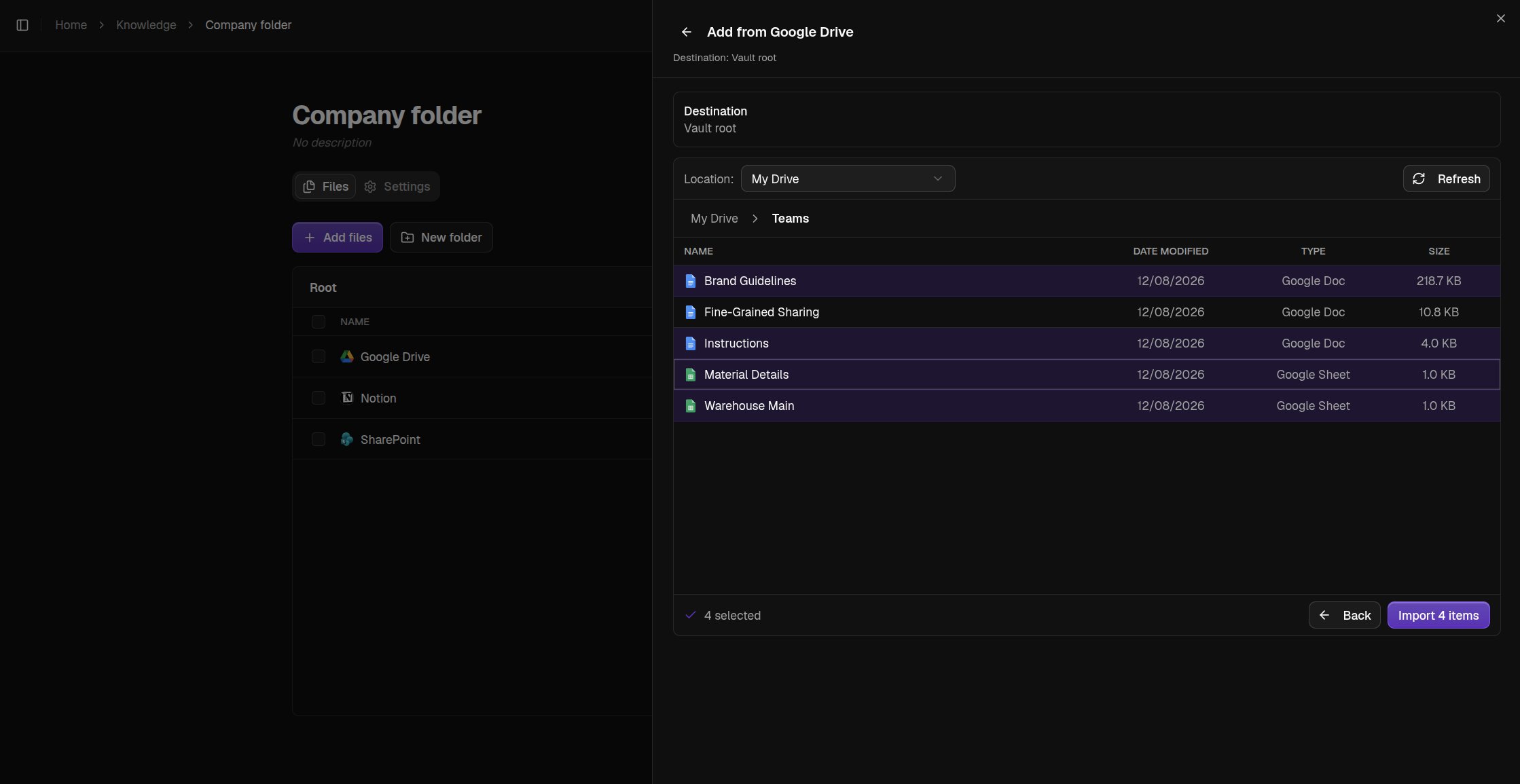Click Import 4 items

tap(1438, 615)
